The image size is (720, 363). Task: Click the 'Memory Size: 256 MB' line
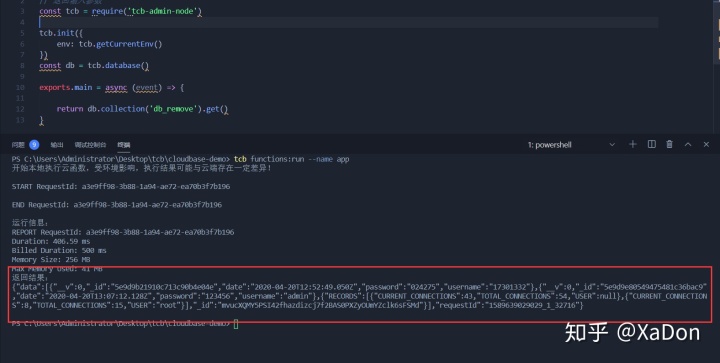coord(51,260)
